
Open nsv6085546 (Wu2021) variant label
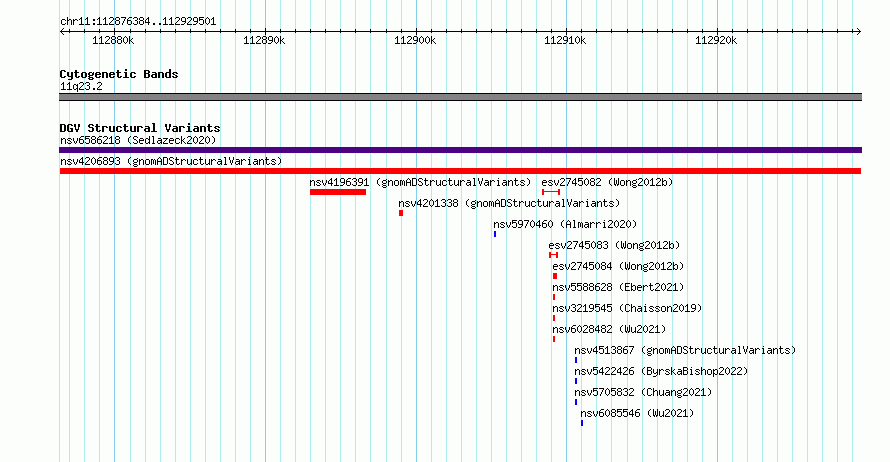point(637,413)
